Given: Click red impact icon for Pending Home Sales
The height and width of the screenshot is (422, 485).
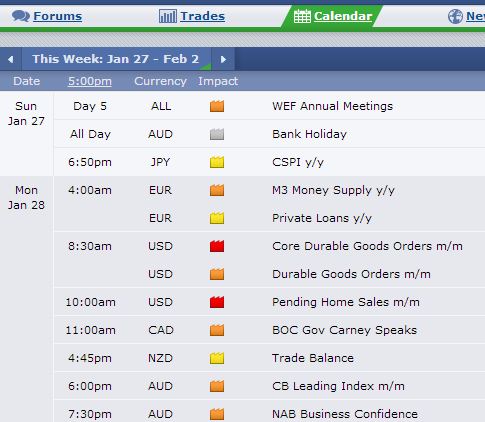Looking at the screenshot, I should coord(217,302).
